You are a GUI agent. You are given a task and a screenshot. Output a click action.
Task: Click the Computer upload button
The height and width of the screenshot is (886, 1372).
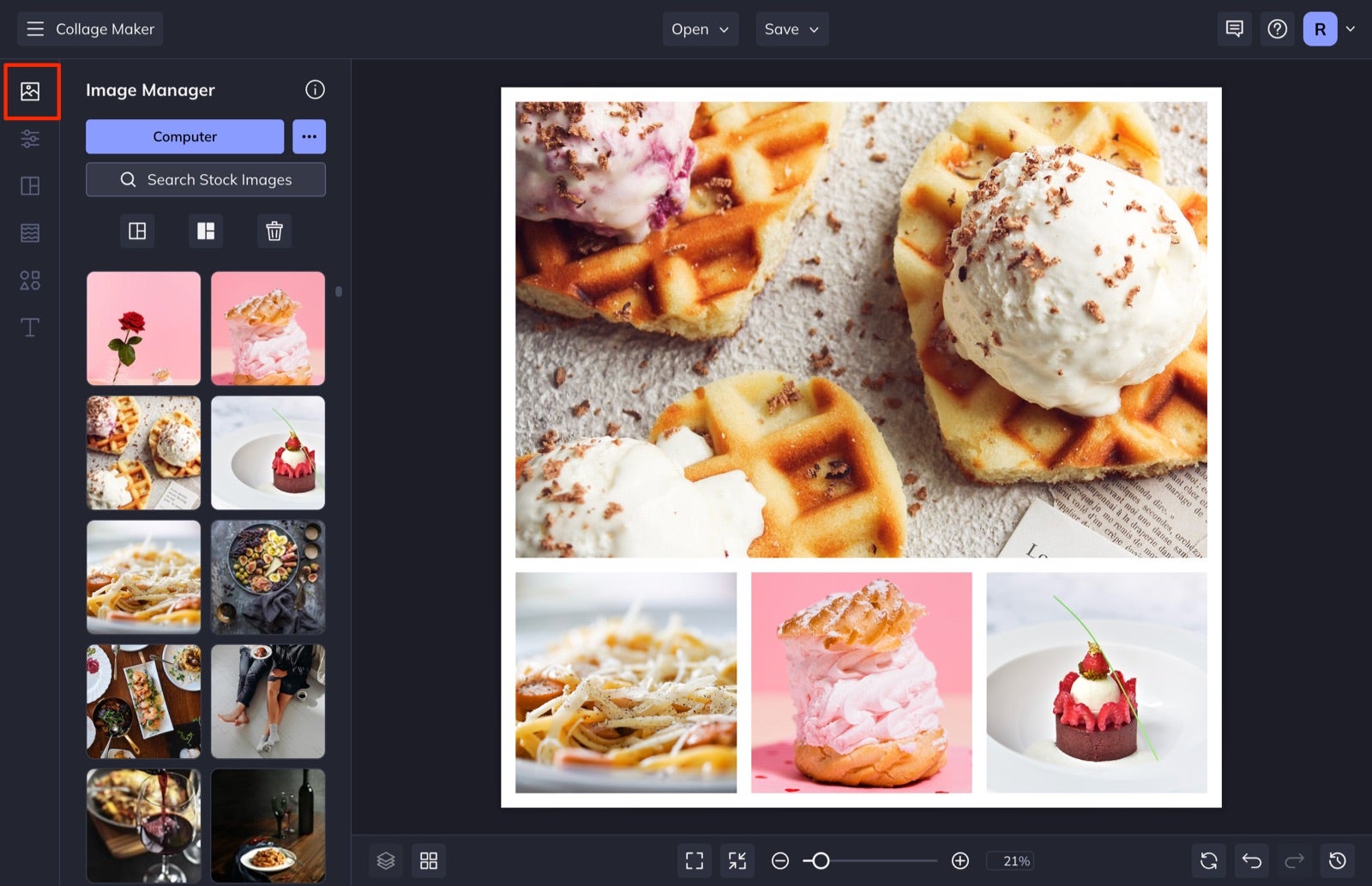pos(184,136)
